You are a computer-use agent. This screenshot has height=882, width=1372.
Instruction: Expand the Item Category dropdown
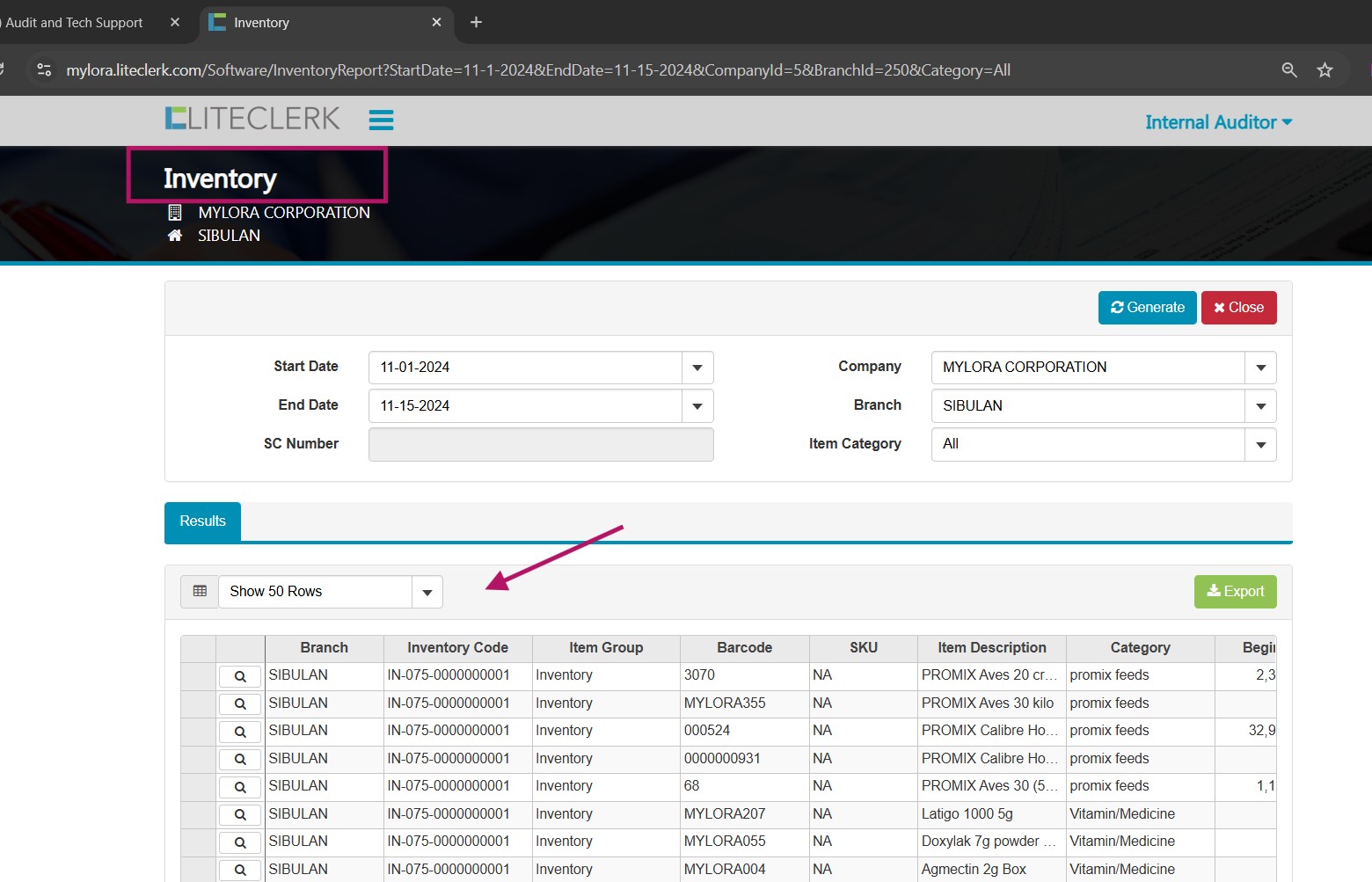point(1260,445)
